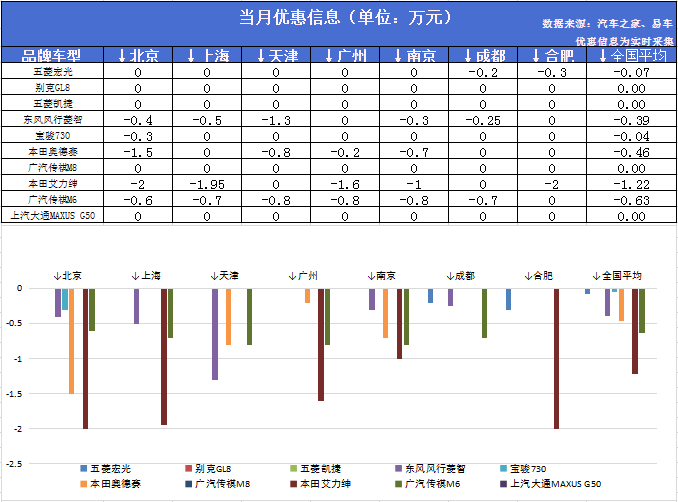Select the -0.04 national average cell
This screenshot has height=502, width=678.
(x=631, y=136)
